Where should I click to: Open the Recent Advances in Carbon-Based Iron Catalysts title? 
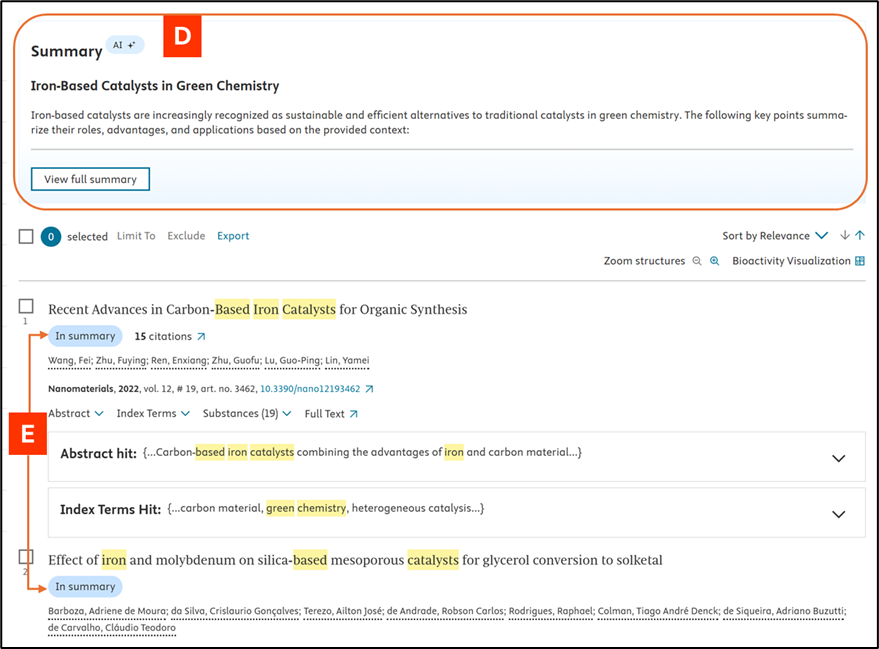tap(257, 309)
